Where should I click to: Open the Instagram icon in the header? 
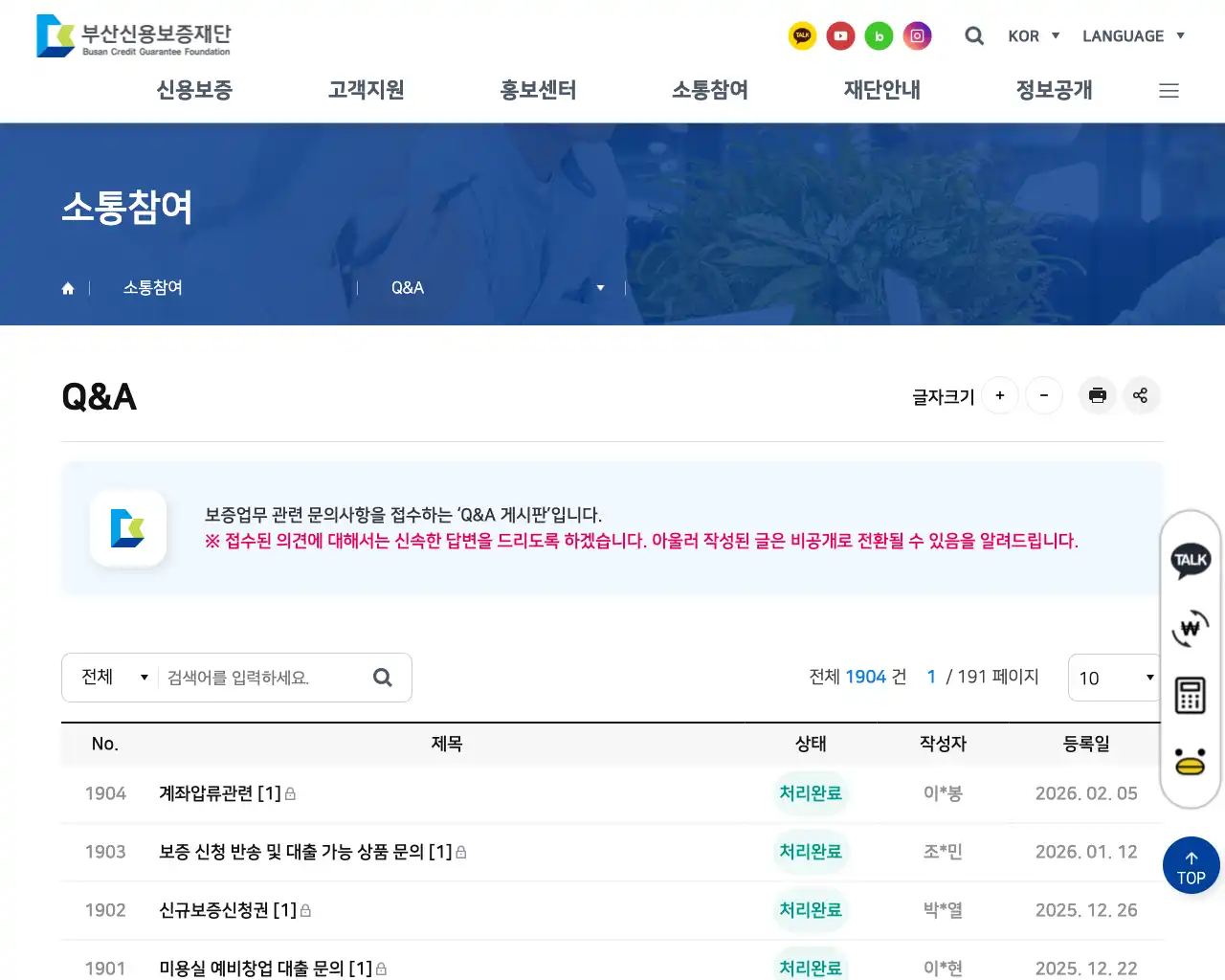click(917, 35)
